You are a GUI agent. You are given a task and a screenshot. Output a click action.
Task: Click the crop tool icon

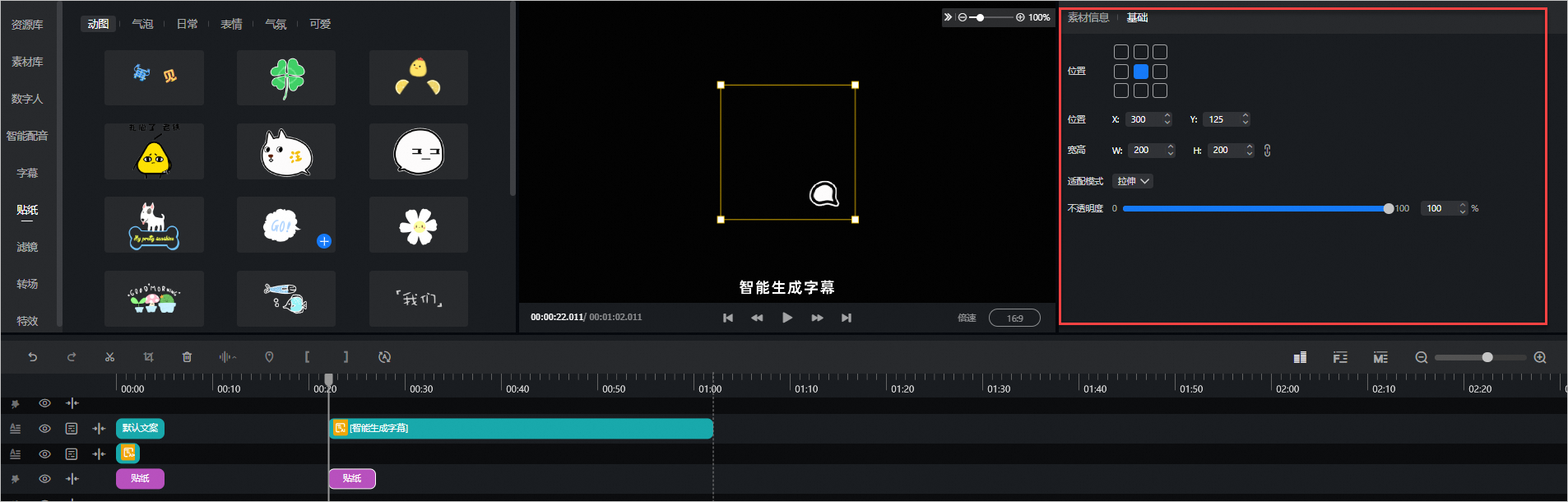pyautogui.click(x=148, y=357)
